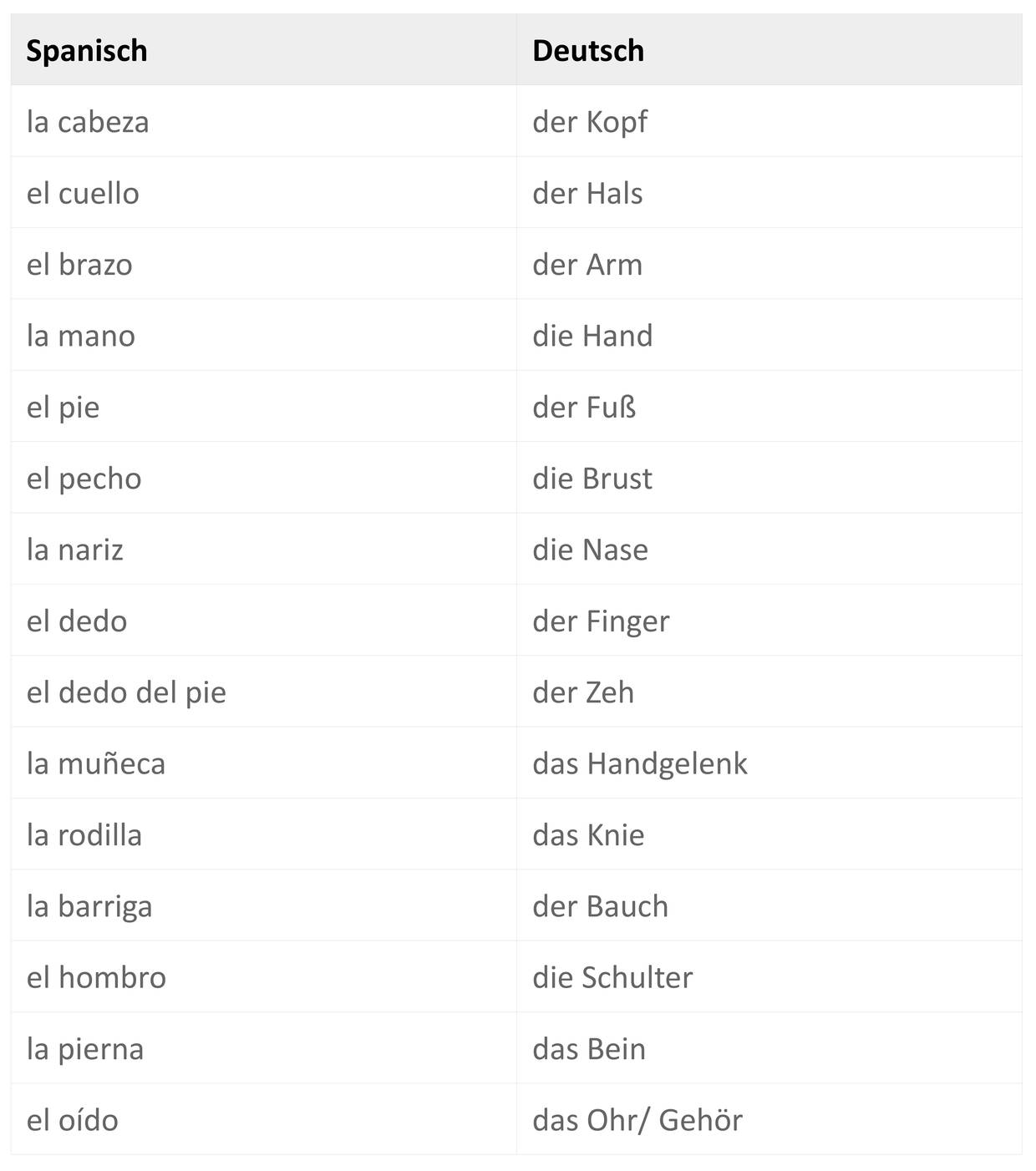The image size is (1036, 1171).
Task: Click the 'der Fuß' cell
Action: tap(584, 408)
